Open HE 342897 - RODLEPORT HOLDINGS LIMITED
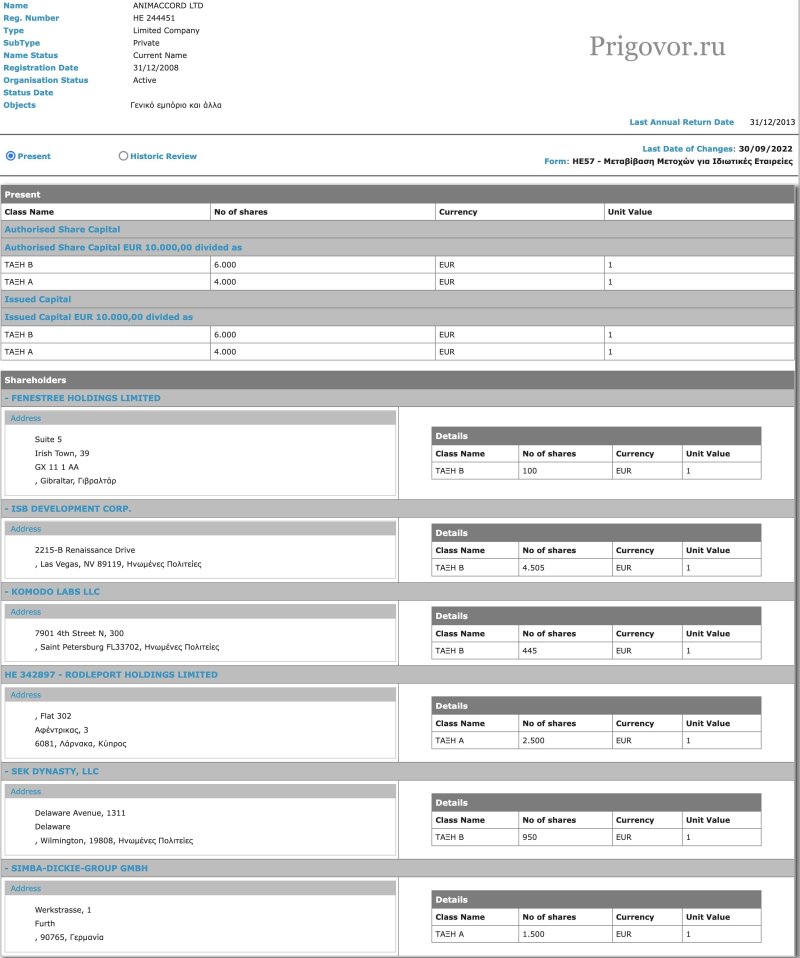The image size is (800, 958). click(110, 675)
